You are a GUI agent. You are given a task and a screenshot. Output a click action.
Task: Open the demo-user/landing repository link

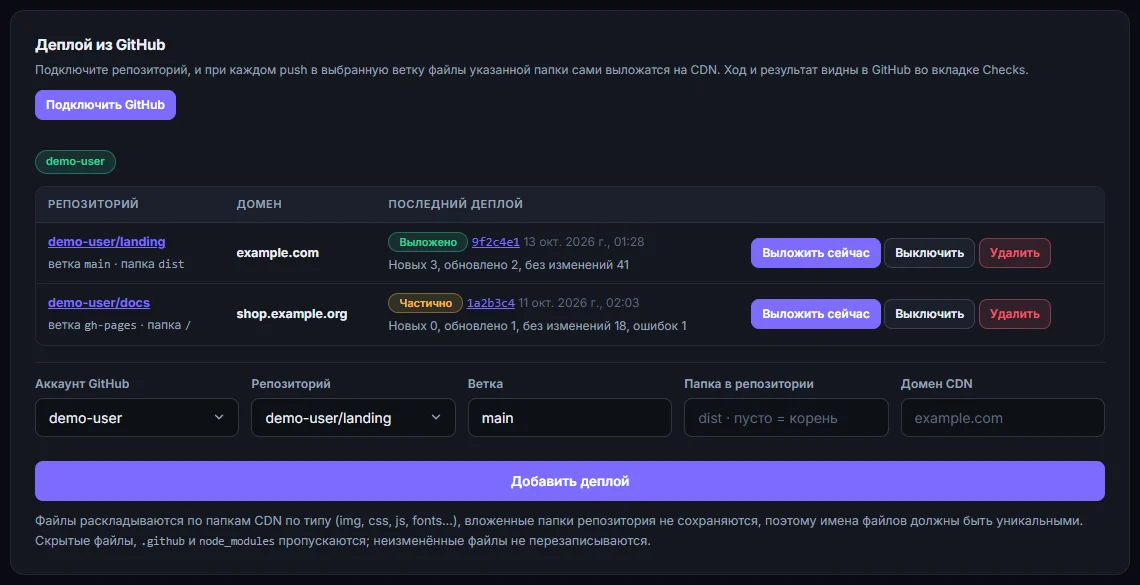tap(107, 241)
